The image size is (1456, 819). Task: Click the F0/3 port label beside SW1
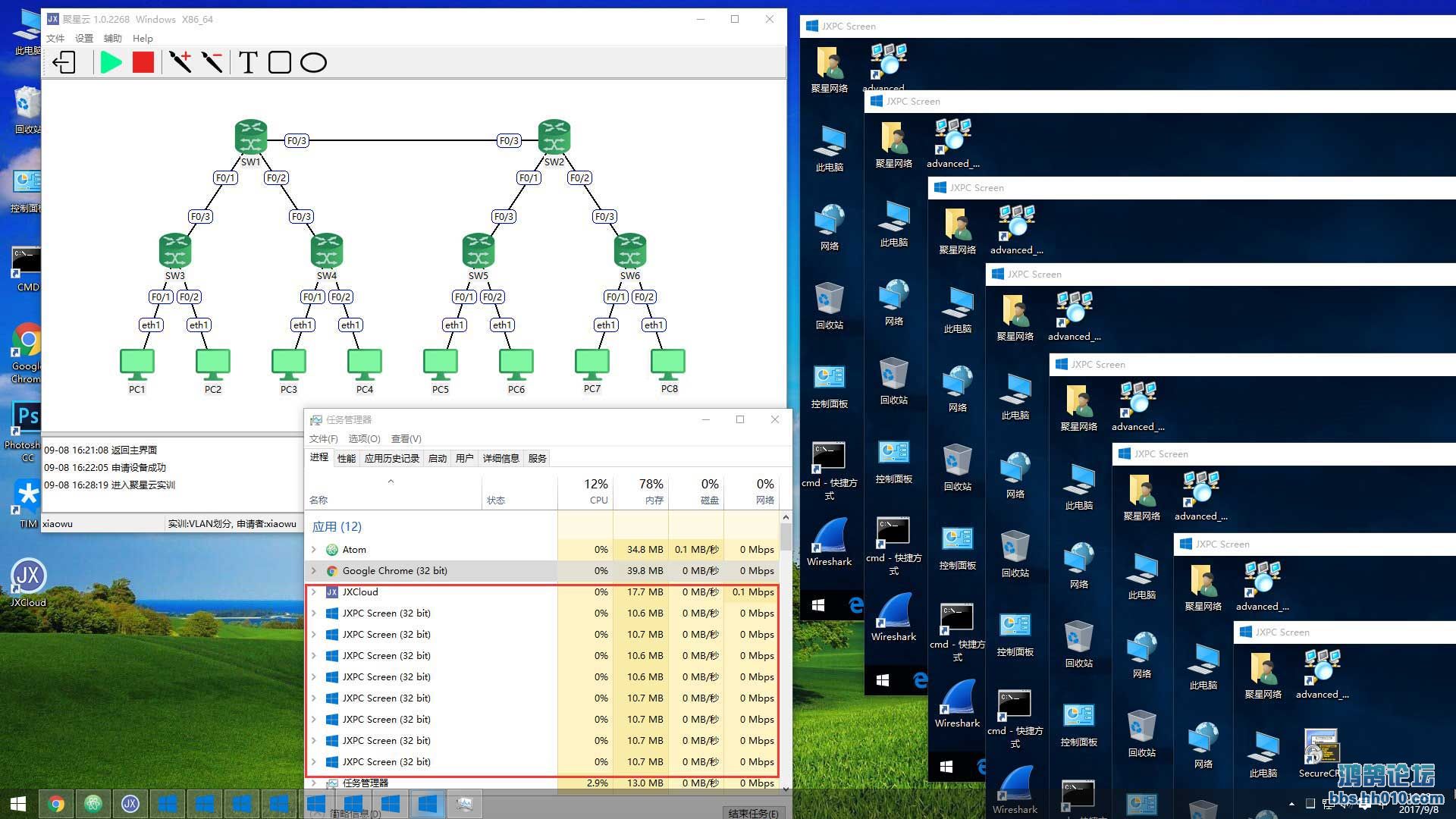click(297, 140)
